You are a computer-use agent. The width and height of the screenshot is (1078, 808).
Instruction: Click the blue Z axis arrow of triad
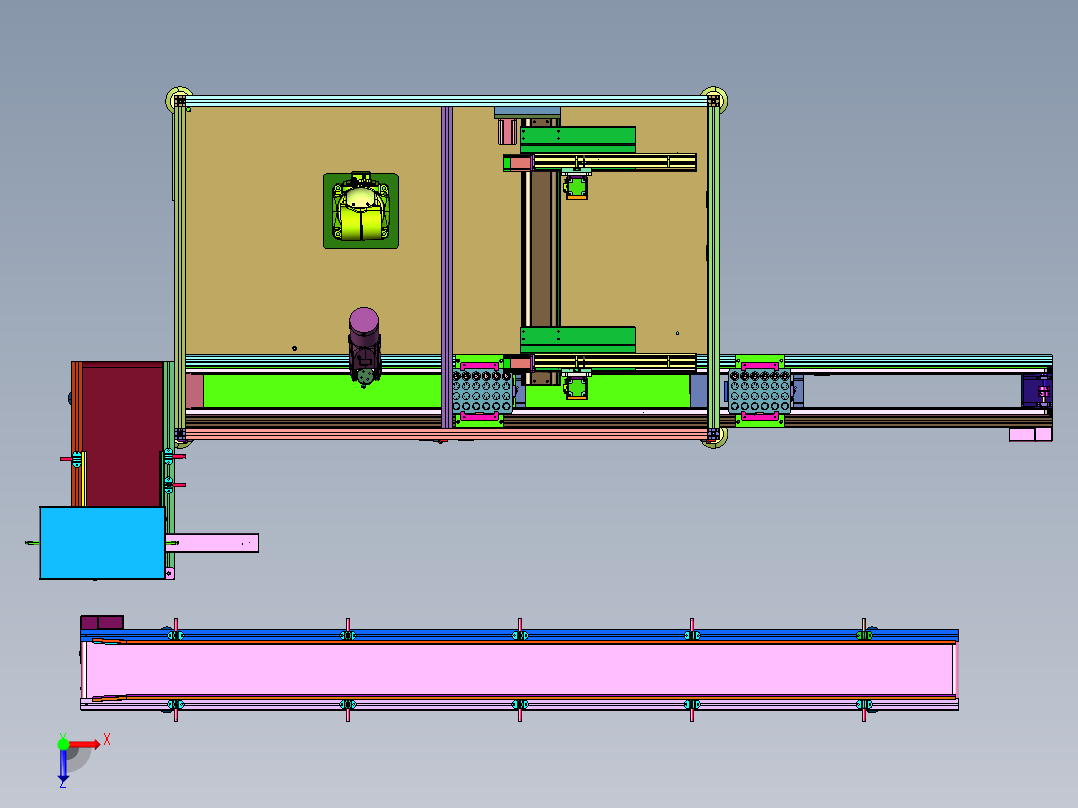click(x=63, y=765)
